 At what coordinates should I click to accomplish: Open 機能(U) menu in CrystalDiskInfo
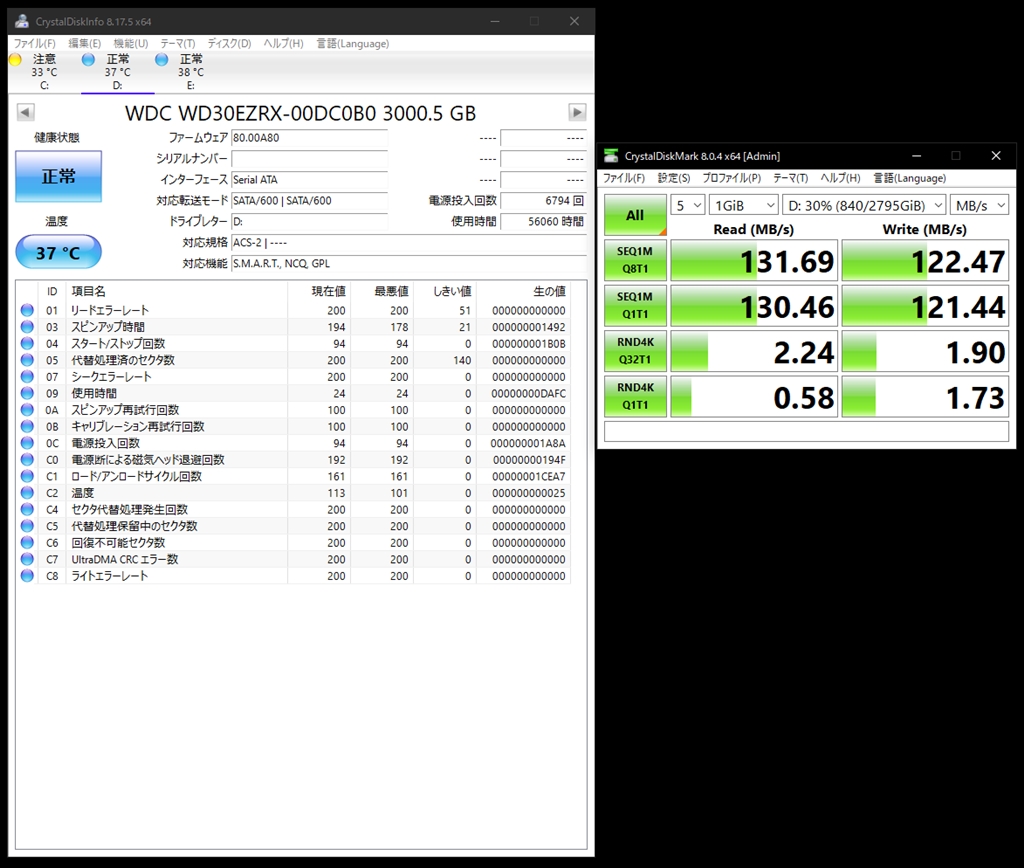(x=131, y=43)
